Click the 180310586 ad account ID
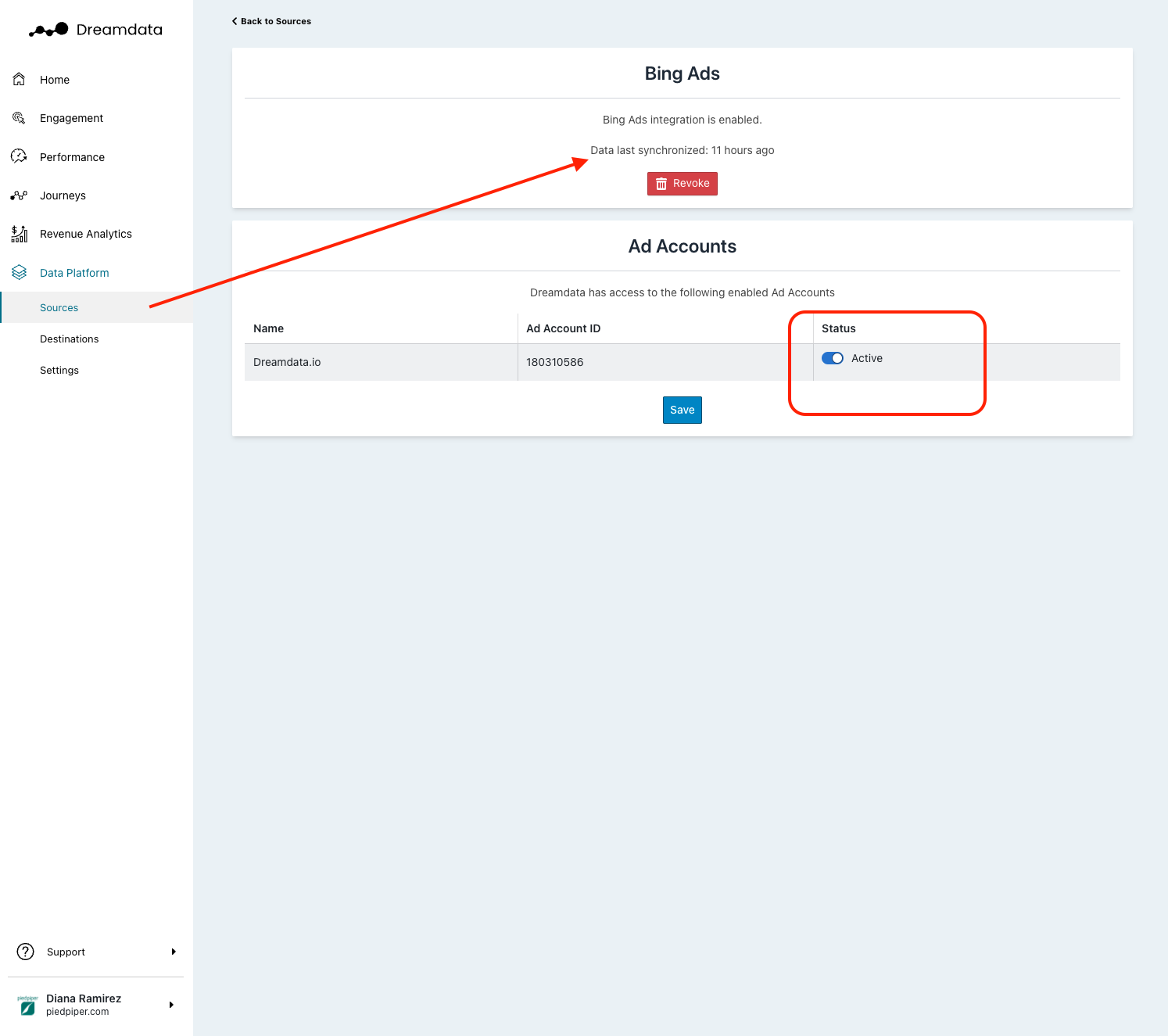 pos(555,362)
